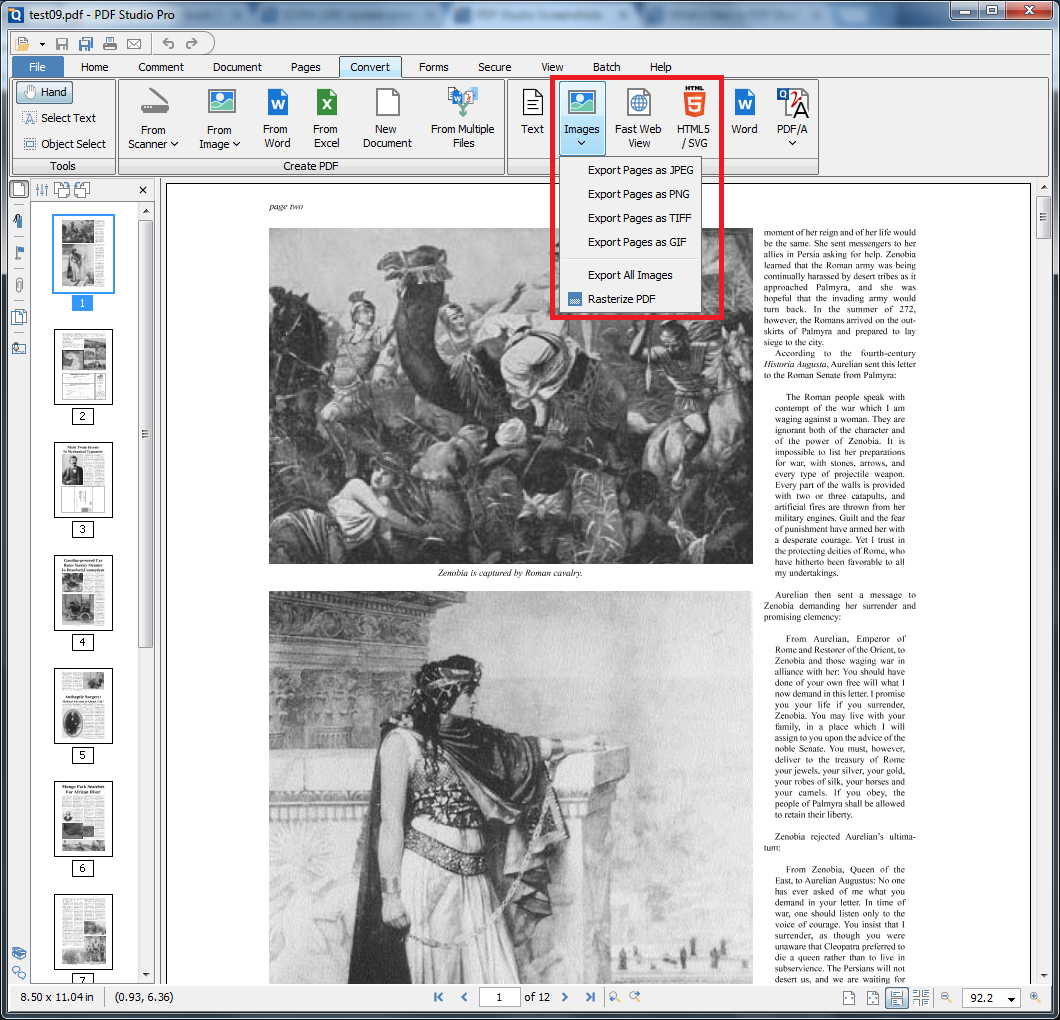Jump to the last page
Image resolution: width=1060 pixels, height=1020 pixels.
pos(590,996)
